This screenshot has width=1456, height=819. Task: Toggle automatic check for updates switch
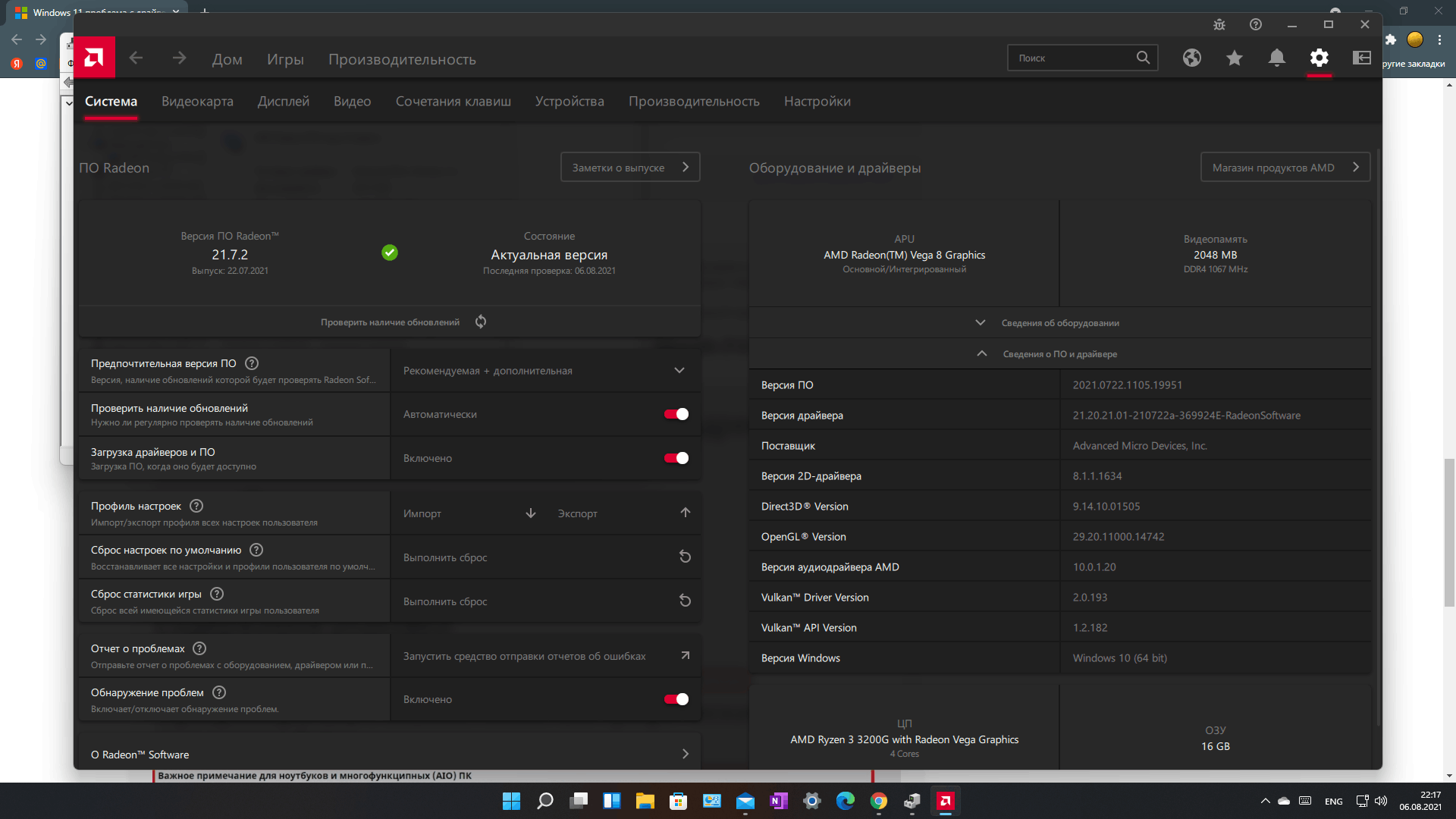pyautogui.click(x=676, y=414)
